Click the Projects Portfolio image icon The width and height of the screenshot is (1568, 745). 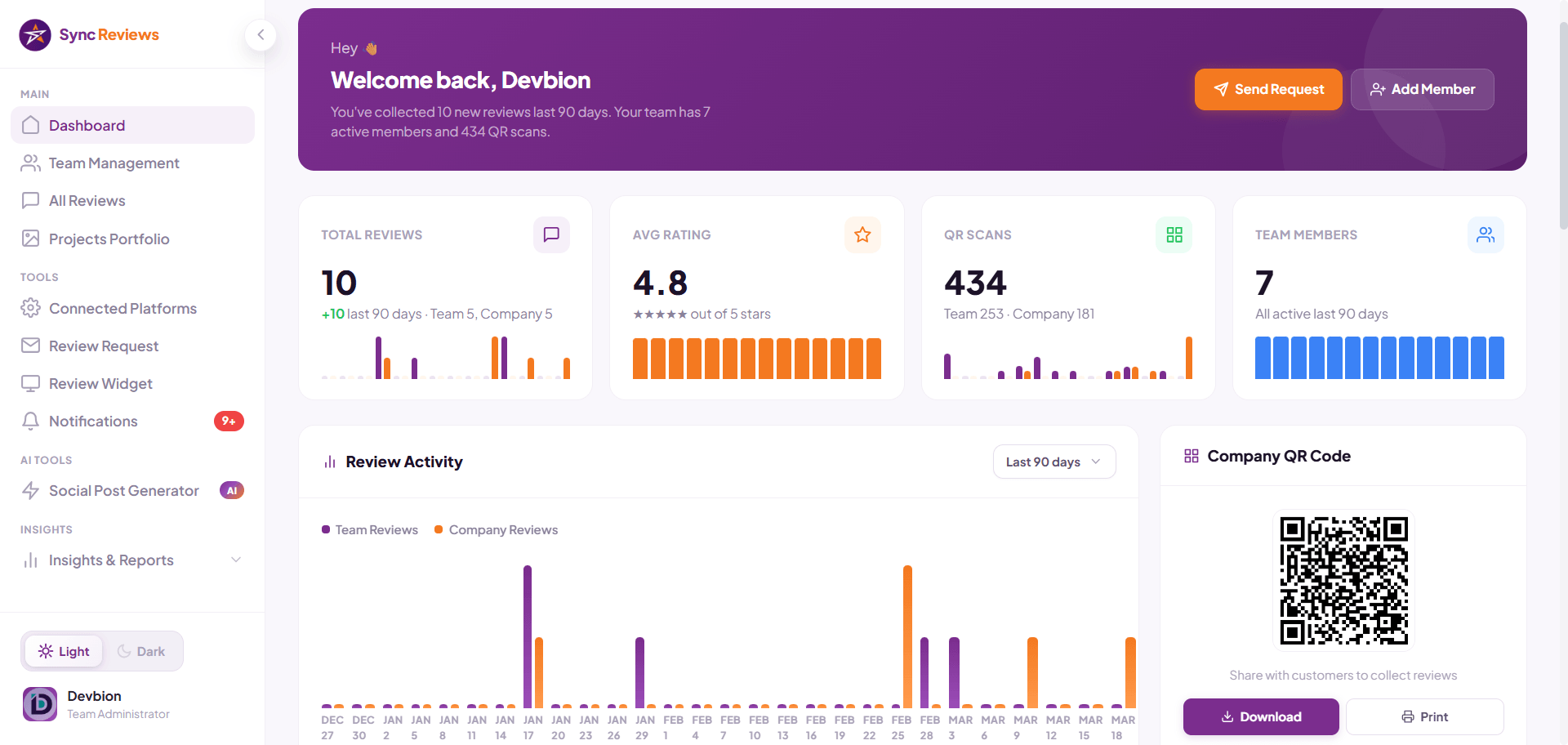31,239
